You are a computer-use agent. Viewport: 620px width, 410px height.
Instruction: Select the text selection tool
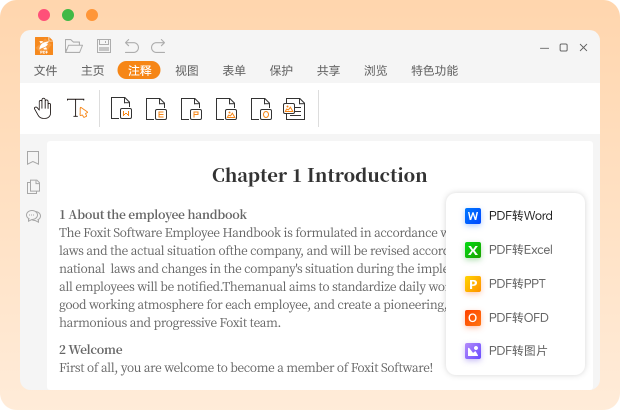pos(77,108)
